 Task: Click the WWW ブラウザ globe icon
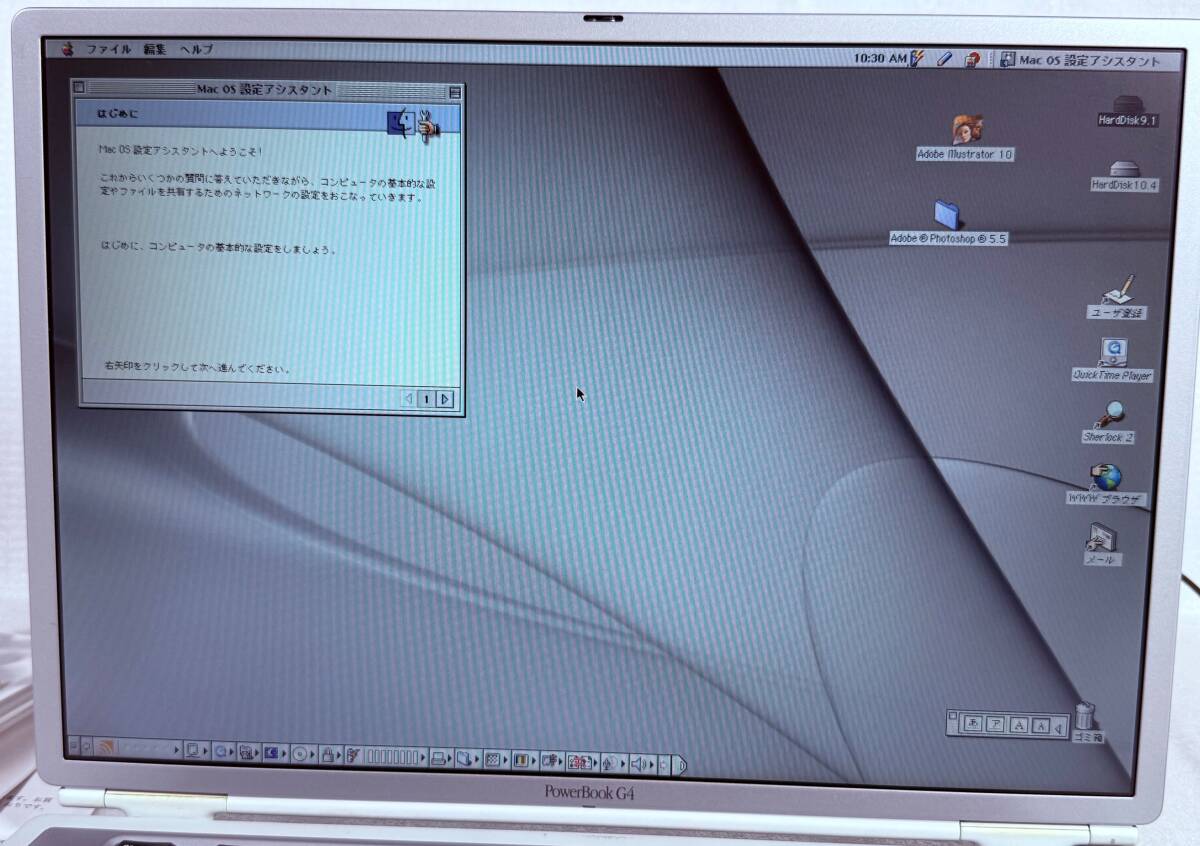(1105, 477)
